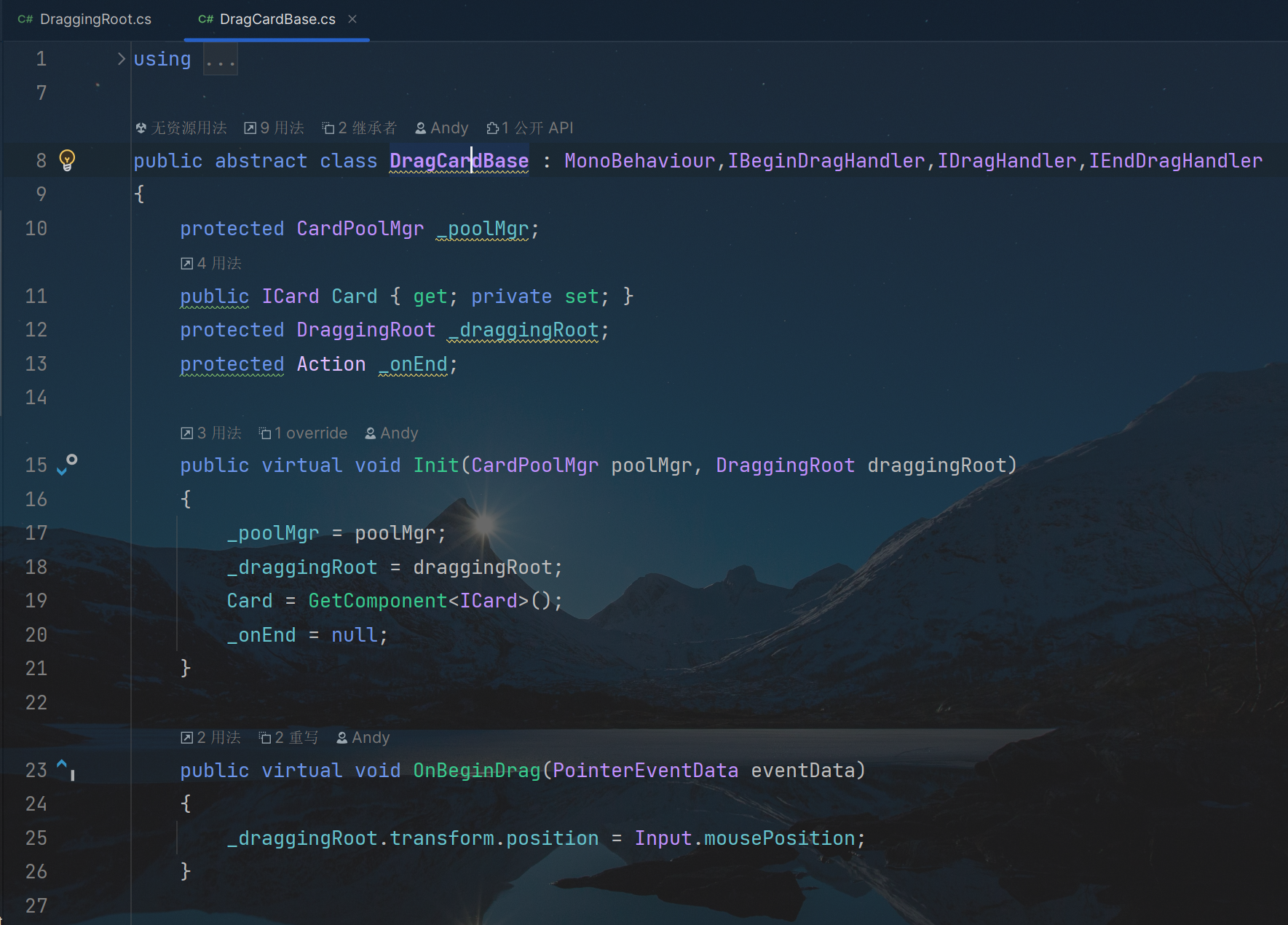This screenshot has width=1288, height=925.
Task: Click the '1 公开 API' hint
Action: tap(530, 128)
